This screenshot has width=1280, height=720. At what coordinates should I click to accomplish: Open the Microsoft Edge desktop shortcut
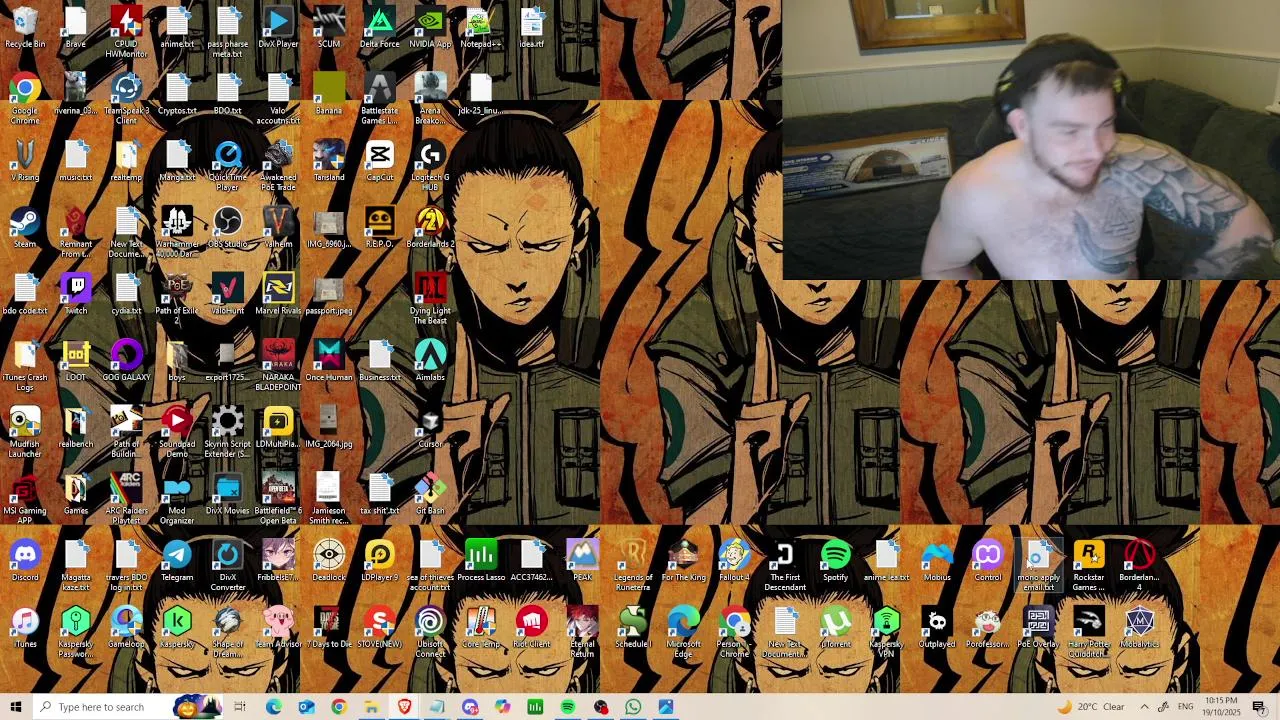684,632
